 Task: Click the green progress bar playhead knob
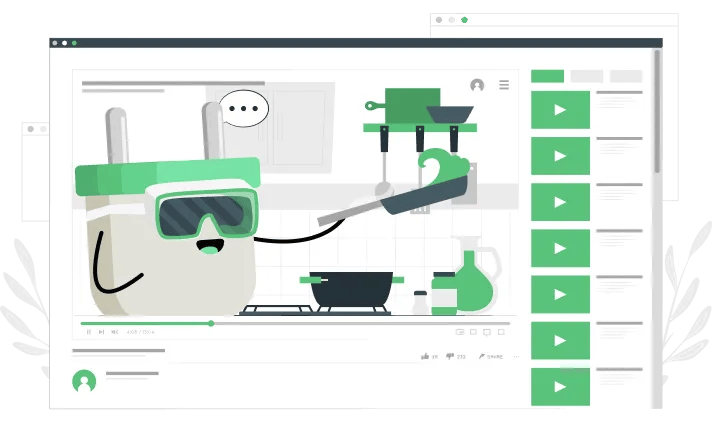click(x=211, y=323)
